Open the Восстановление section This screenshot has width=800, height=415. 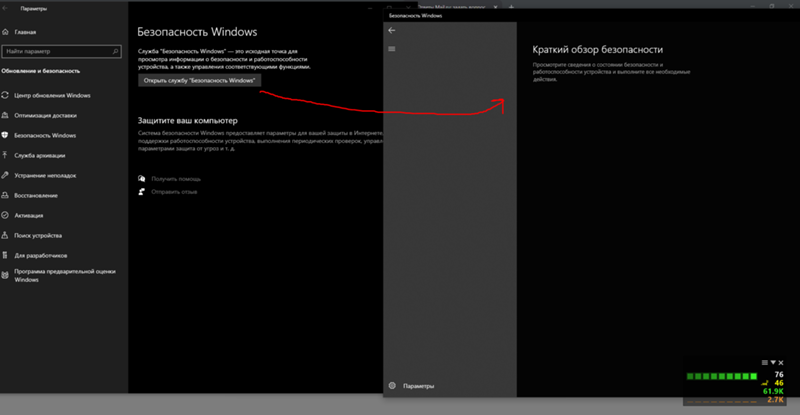(36, 195)
